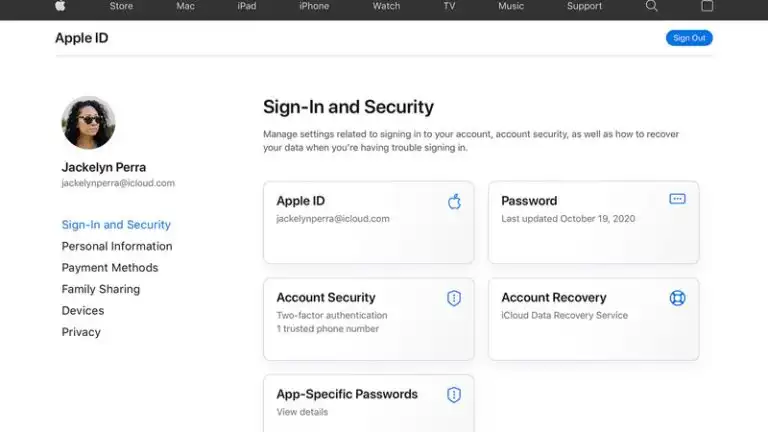Open the shopping bag icon
The width and height of the screenshot is (768, 432).
707,6
